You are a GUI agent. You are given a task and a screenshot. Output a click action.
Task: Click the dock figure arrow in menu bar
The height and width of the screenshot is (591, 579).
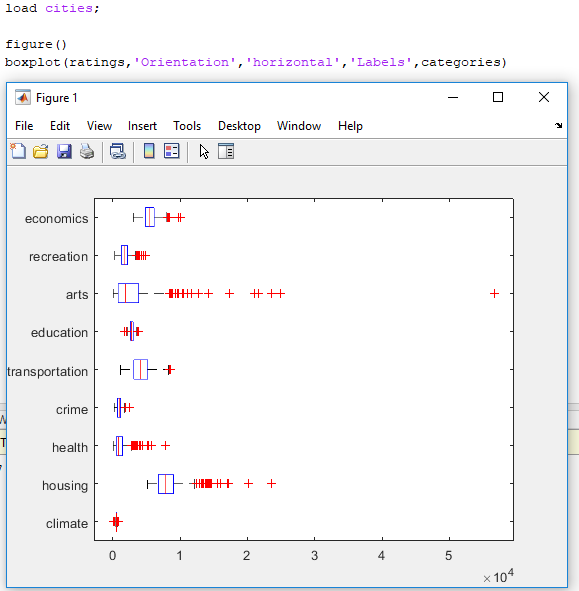(559, 126)
